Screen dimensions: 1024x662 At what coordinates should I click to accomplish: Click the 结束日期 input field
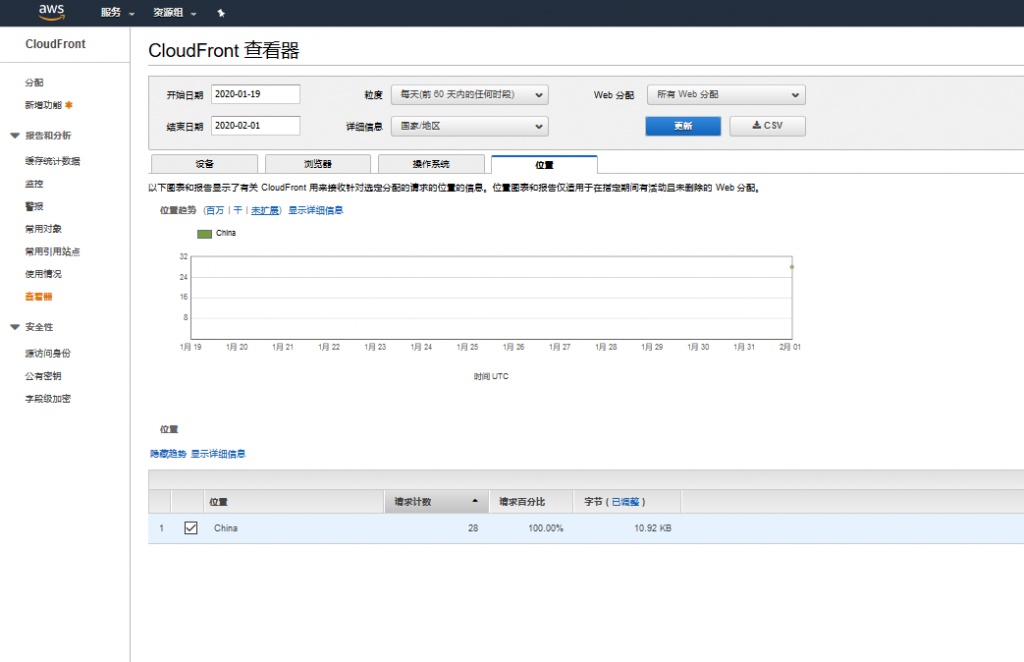(255, 125)
